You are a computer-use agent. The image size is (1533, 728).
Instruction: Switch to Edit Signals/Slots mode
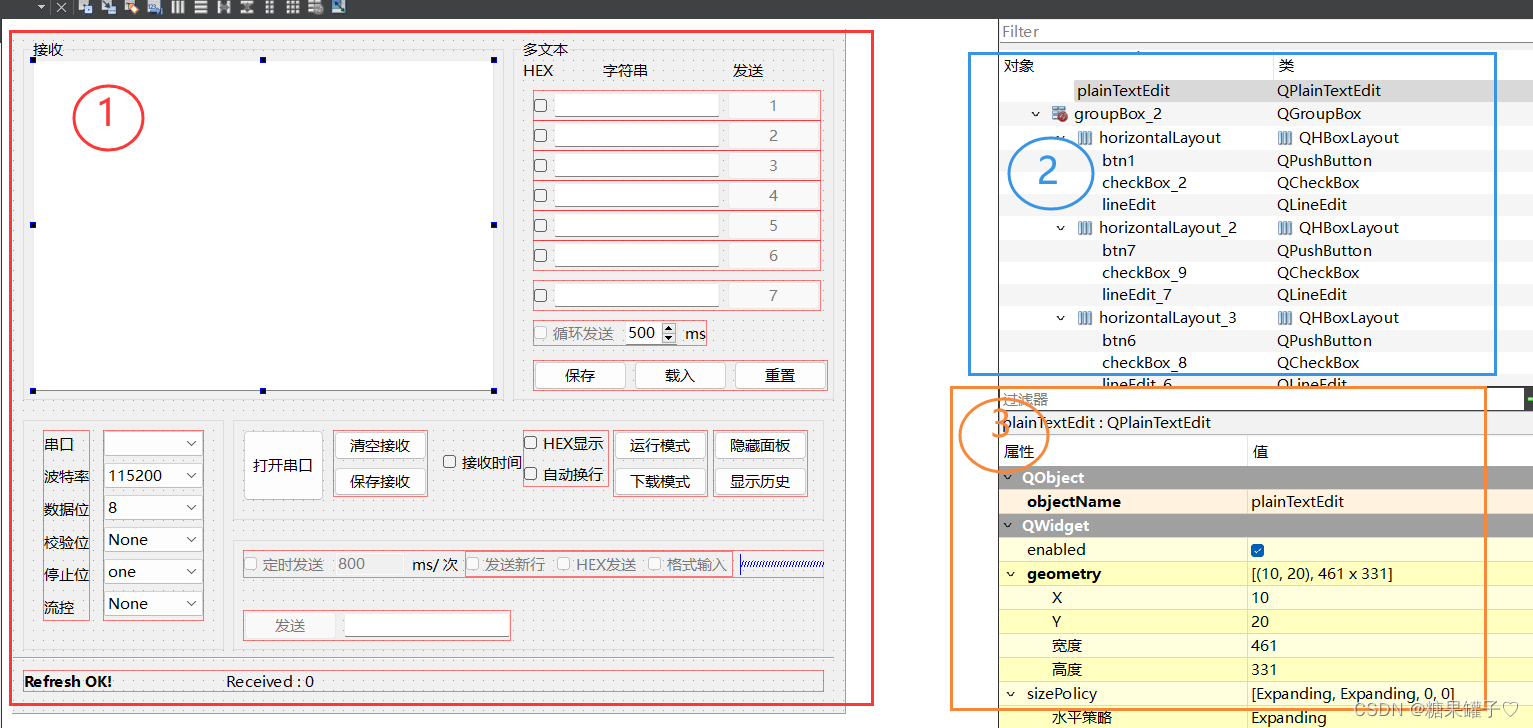[x=108, y=6]
